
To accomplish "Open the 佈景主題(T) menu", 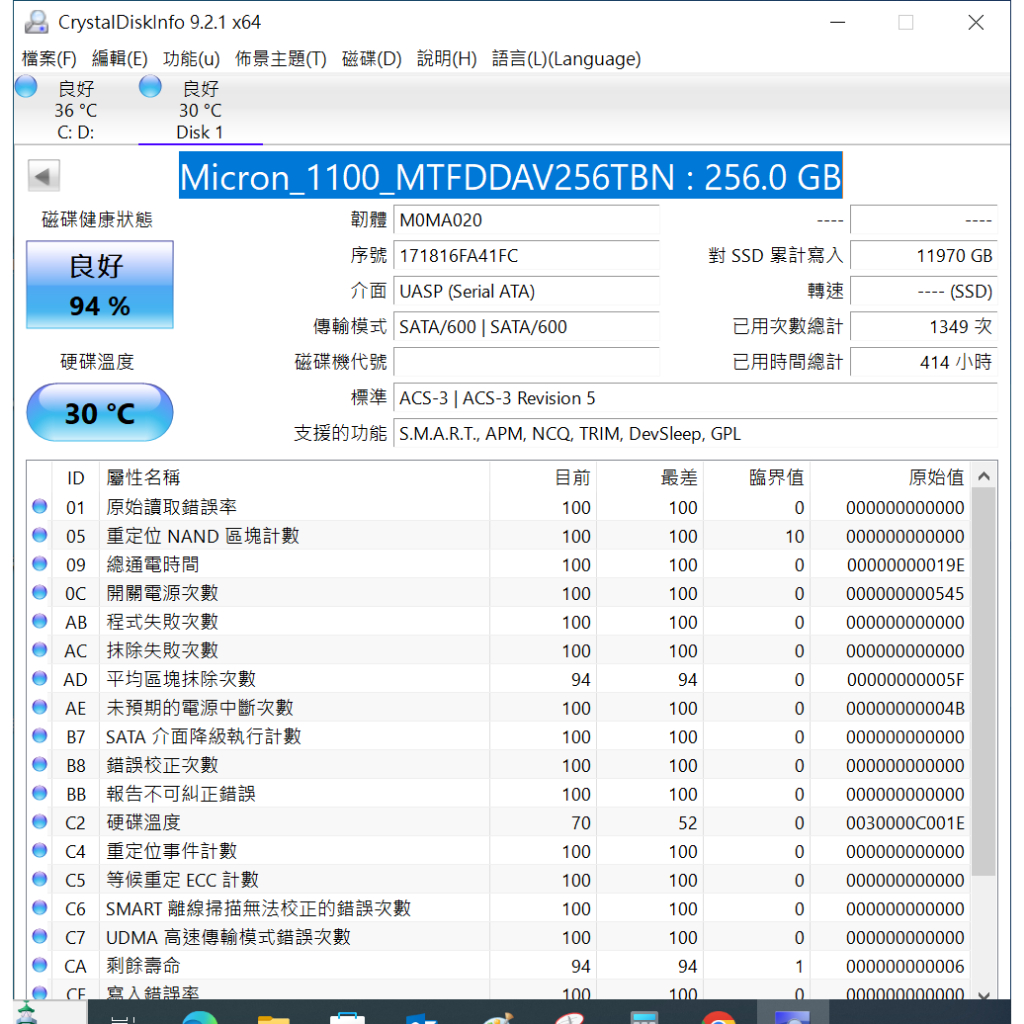I will pyautogui.click(x=281, y=59).
